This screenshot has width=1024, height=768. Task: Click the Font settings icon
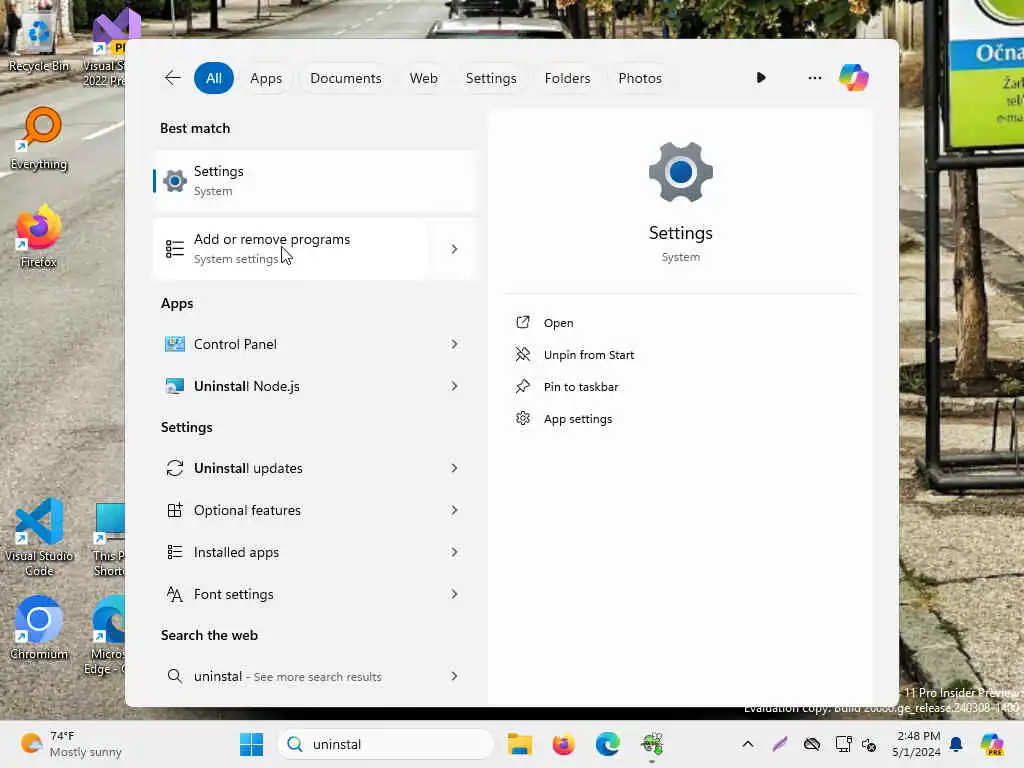point(174,594)
